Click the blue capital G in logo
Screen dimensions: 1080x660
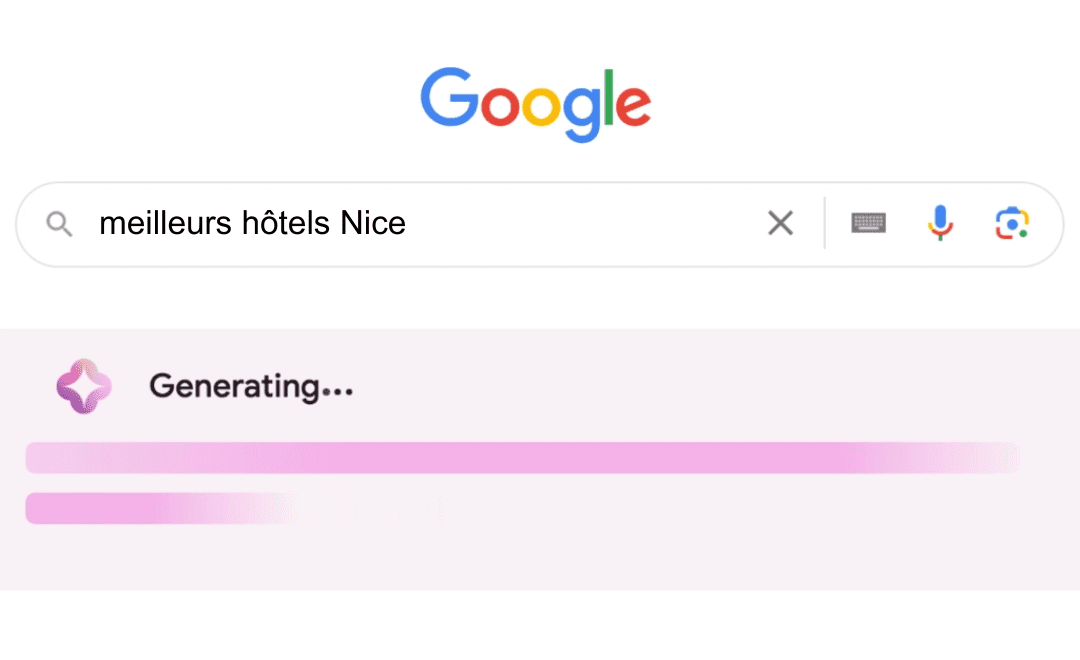(449, 97)
